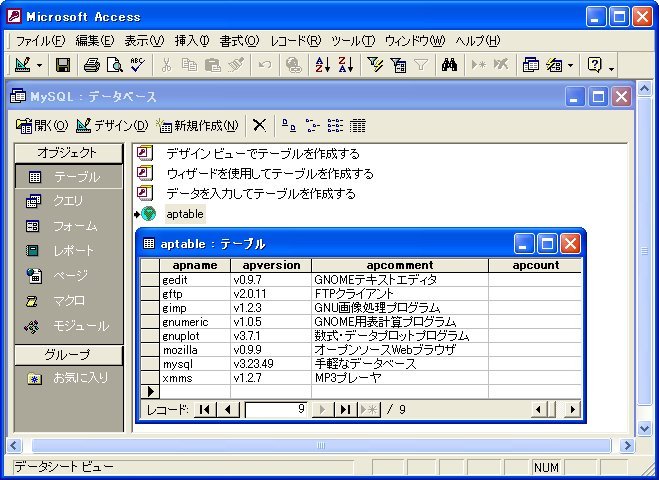Click the View design icon in main toolbar

coord(23,65)
